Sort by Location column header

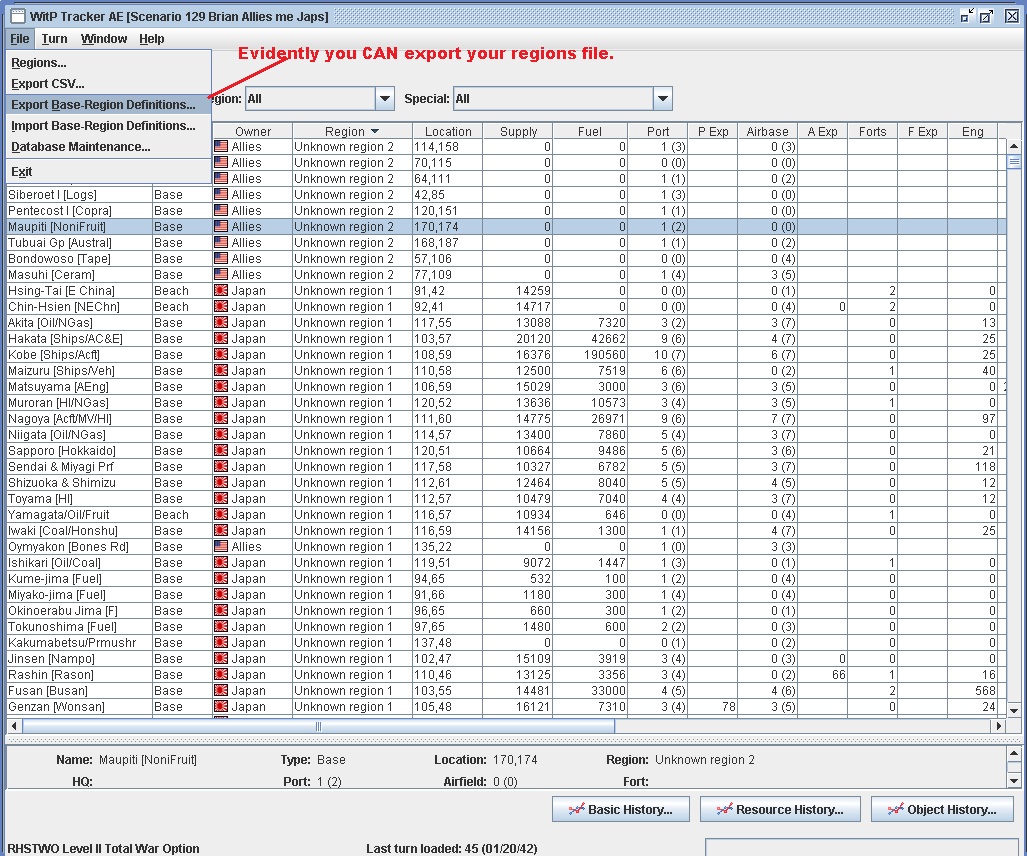(x=448, y=132)
